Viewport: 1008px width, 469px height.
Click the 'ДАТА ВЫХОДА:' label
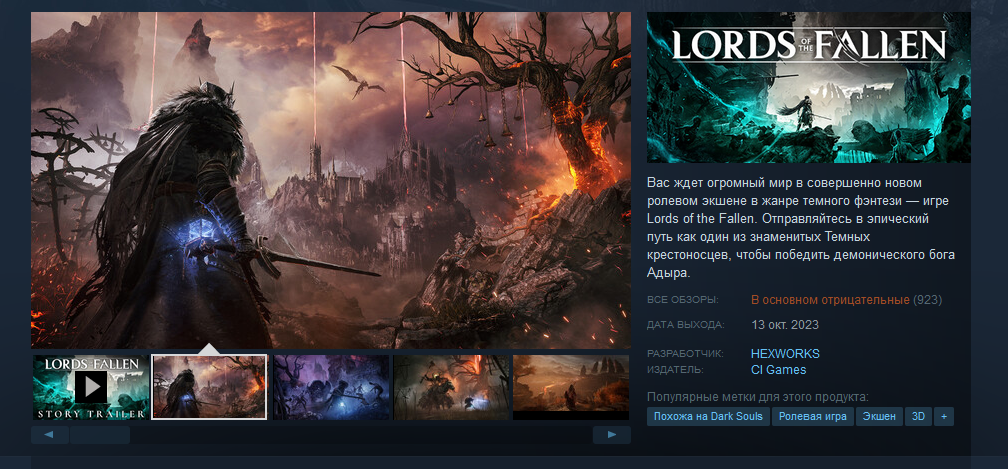click(x=685, y=325)
